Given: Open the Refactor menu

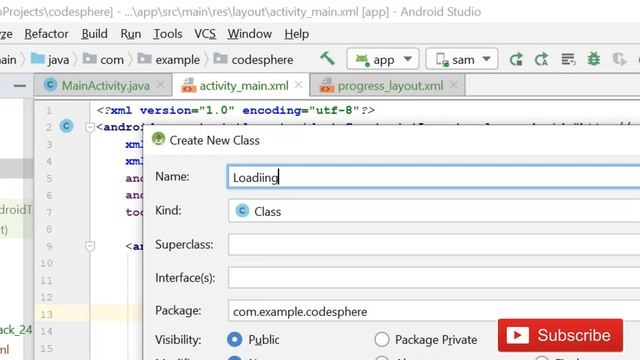Looking at the screenshot, I should [47, 34].
